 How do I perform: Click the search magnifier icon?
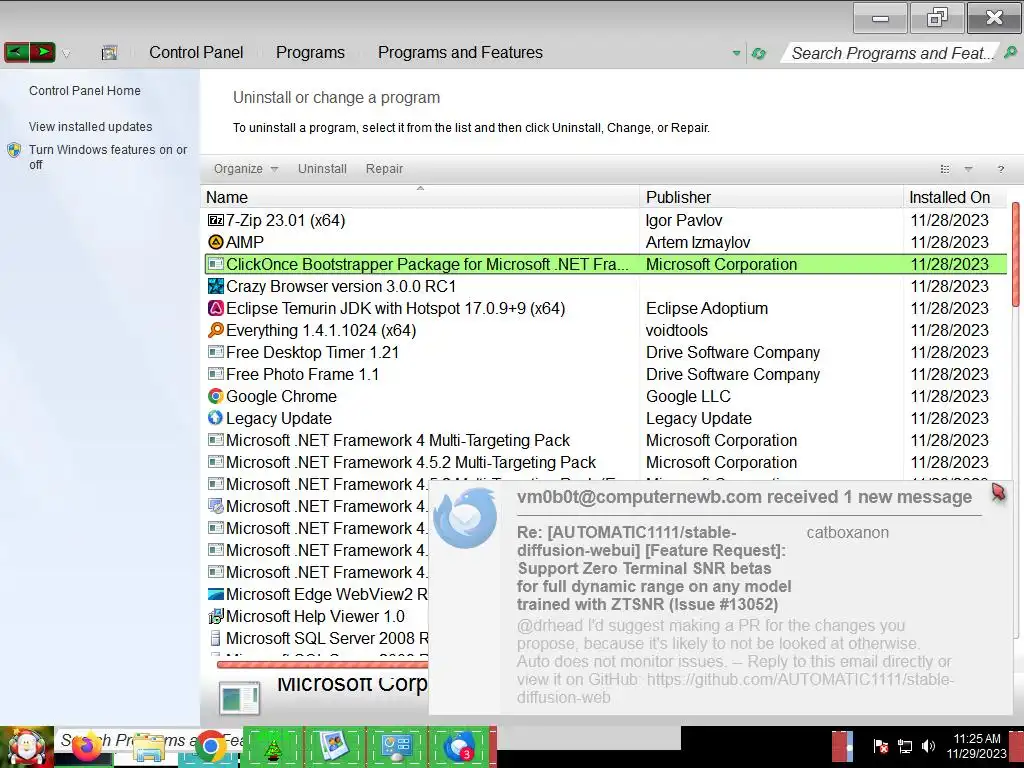1010,52
